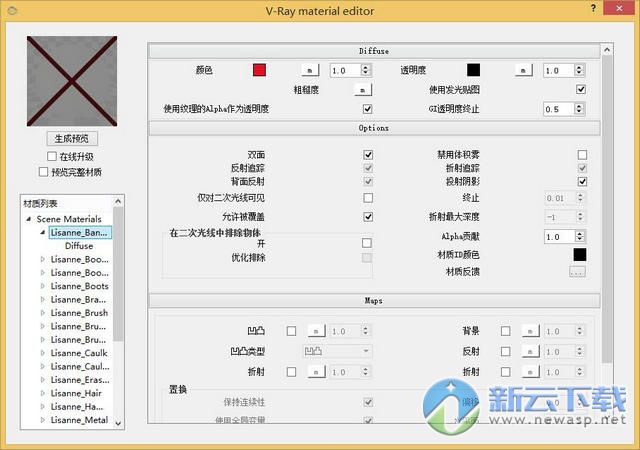The image size is (640, 450).
Task: Click the settings panel scroll up arrow
Action: [x=607, y=50]
